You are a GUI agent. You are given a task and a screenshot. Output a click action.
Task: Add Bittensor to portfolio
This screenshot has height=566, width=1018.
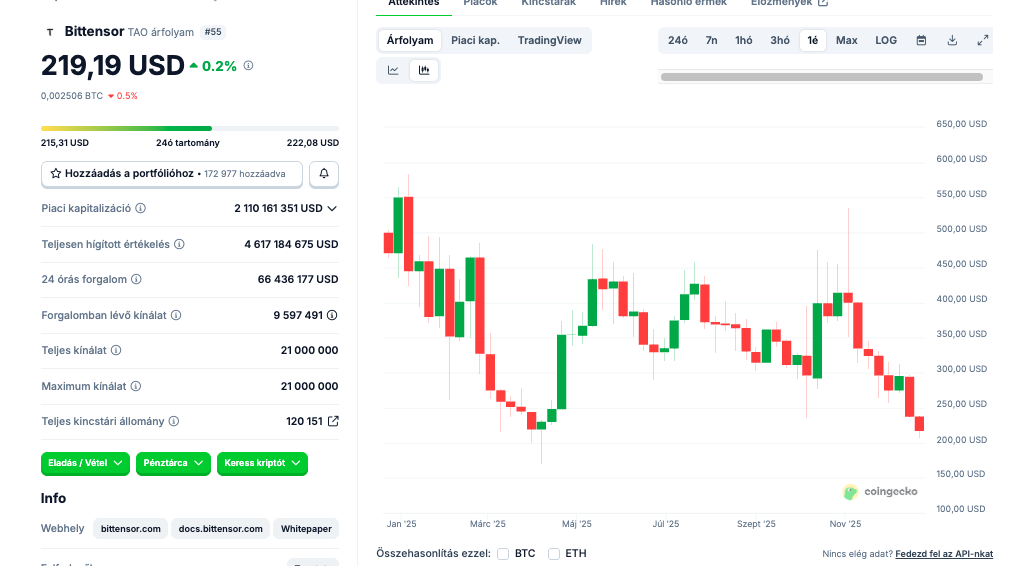171,174
